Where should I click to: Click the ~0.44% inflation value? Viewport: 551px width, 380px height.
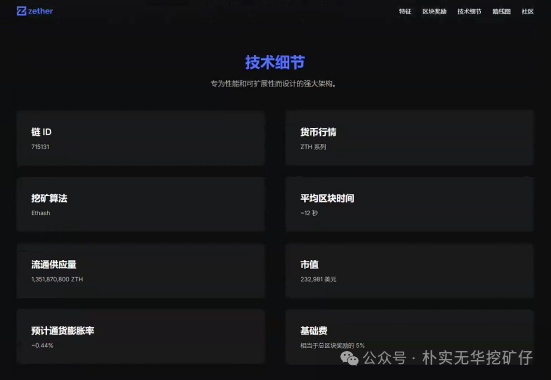(42, 346)
